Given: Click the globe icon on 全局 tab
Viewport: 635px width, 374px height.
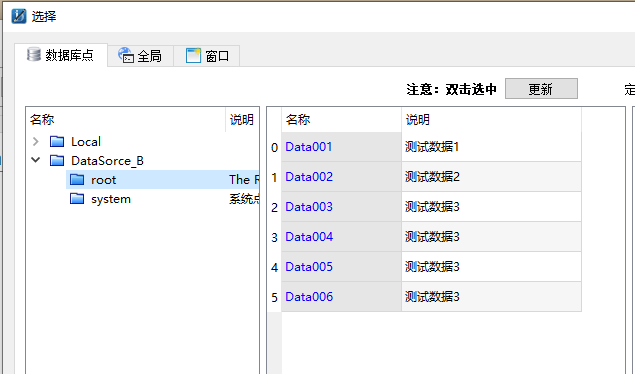Looking at the screenshot, I should click(x=126, y=55).
